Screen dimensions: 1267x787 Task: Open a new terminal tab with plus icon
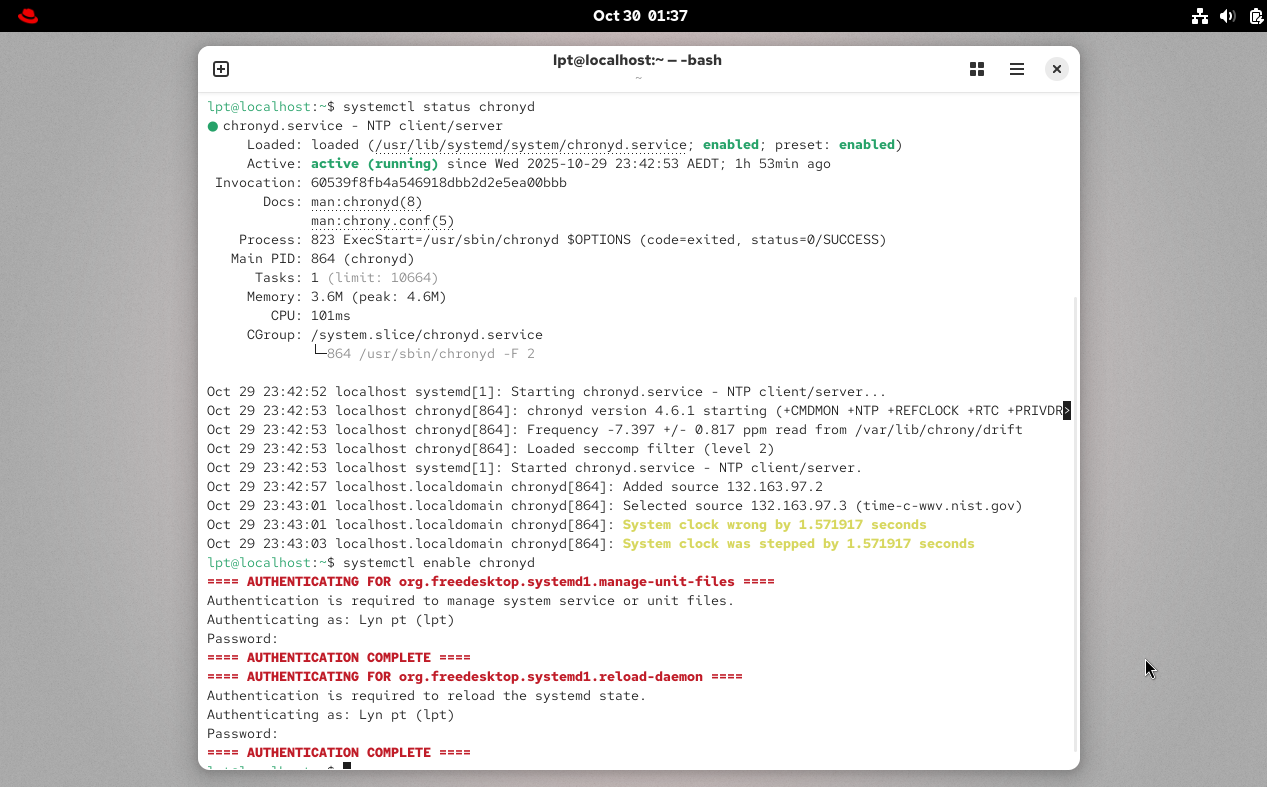click(220, 69)
